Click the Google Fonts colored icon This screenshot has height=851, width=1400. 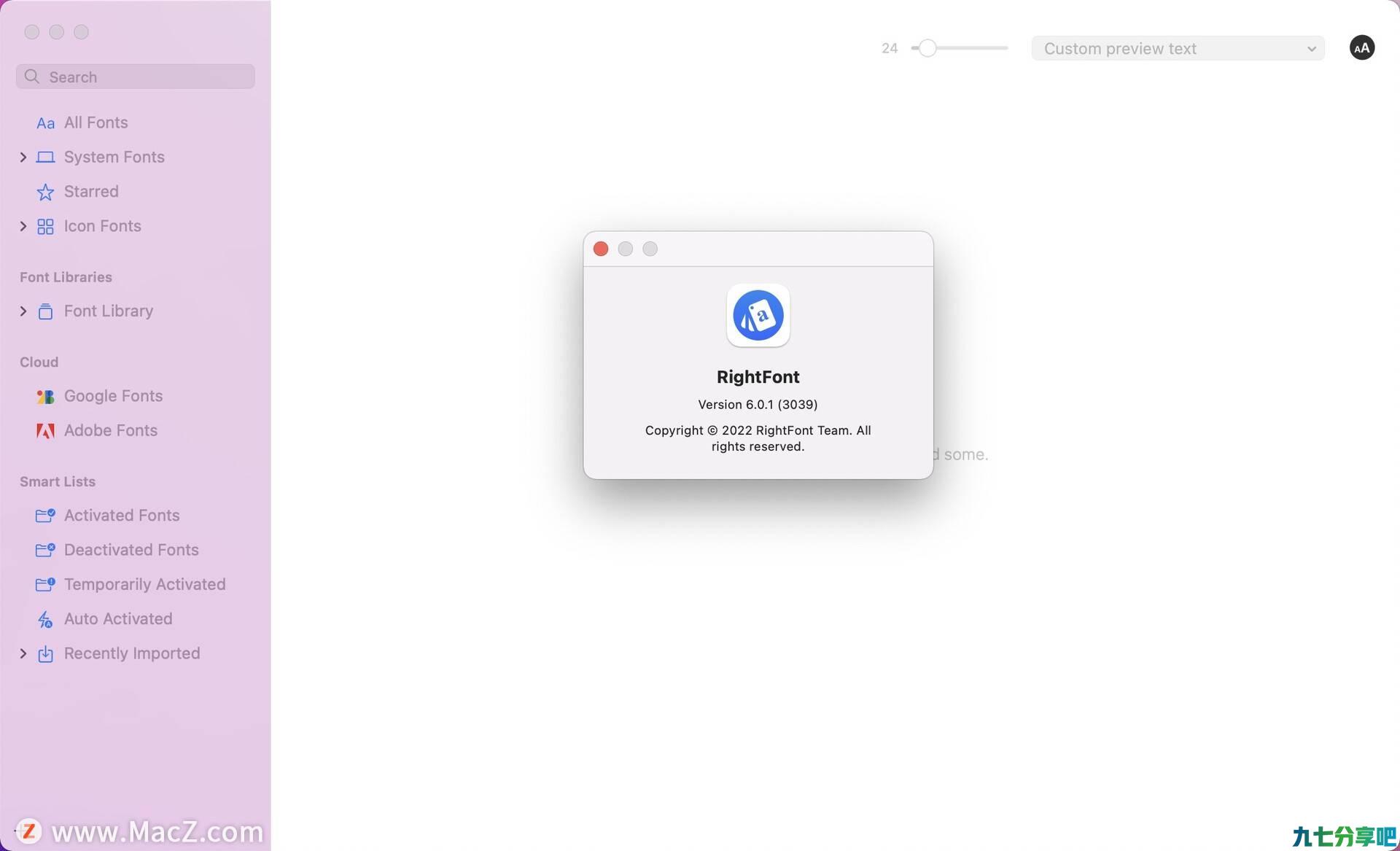click(x=45, y=397)
